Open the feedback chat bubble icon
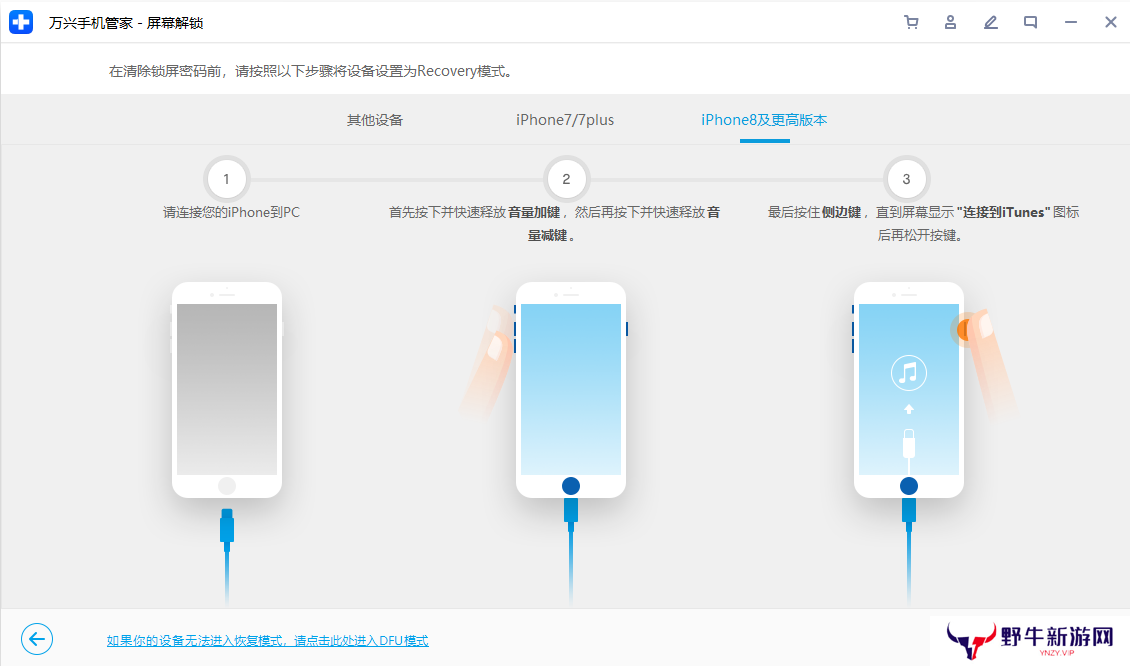The width and height of the screenshot is (1130, 666). click(1031, 22)
